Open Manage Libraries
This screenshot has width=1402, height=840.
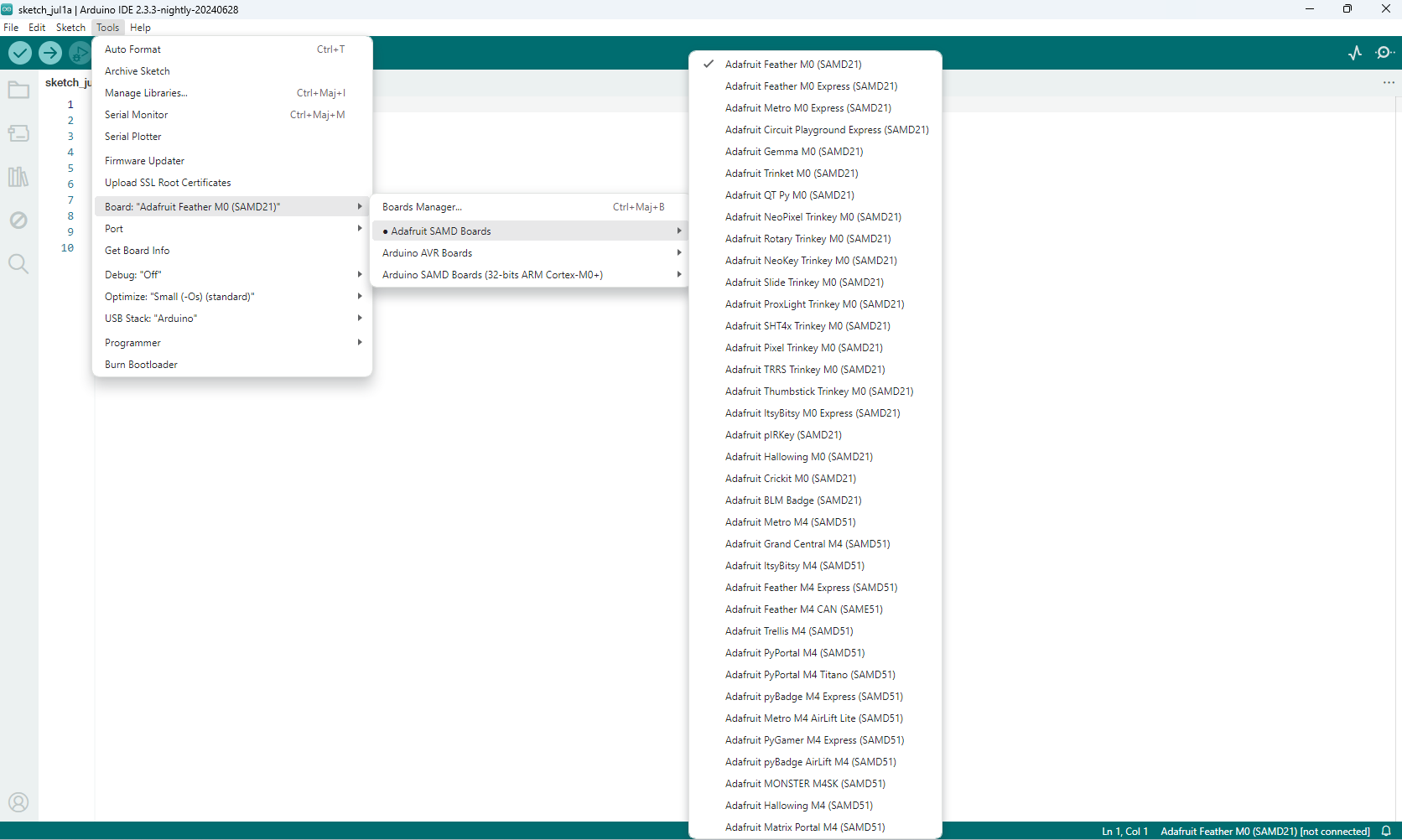tap(232, 93)
